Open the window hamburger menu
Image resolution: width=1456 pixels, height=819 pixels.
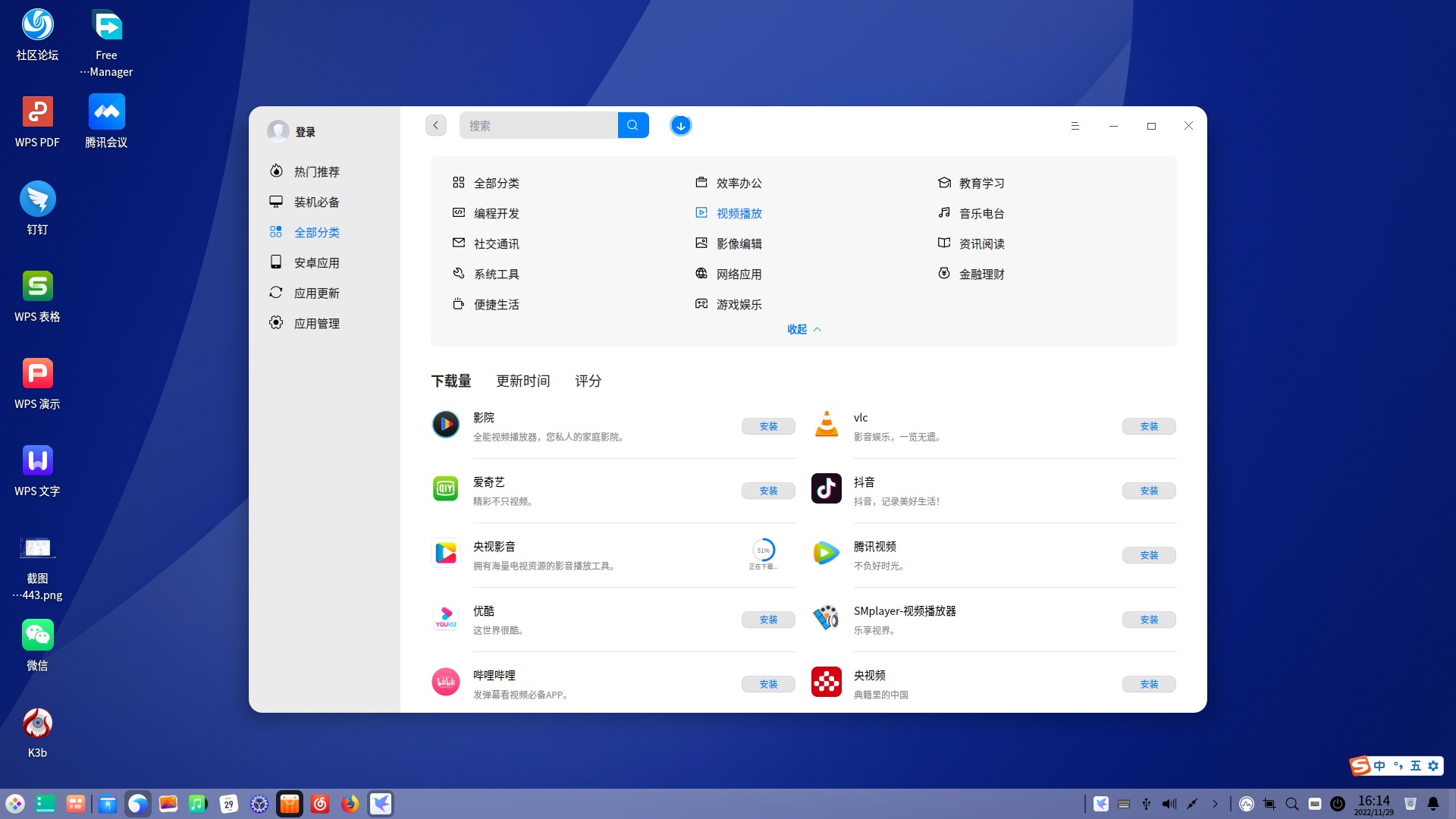[1075, 126]
